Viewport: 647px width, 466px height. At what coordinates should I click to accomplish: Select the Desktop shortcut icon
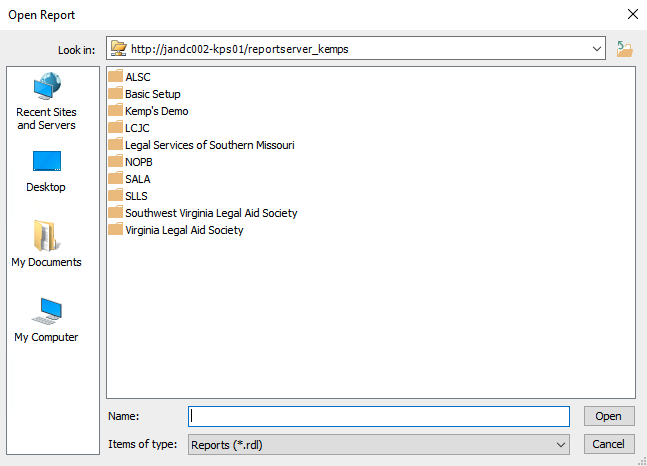(47, 161)
